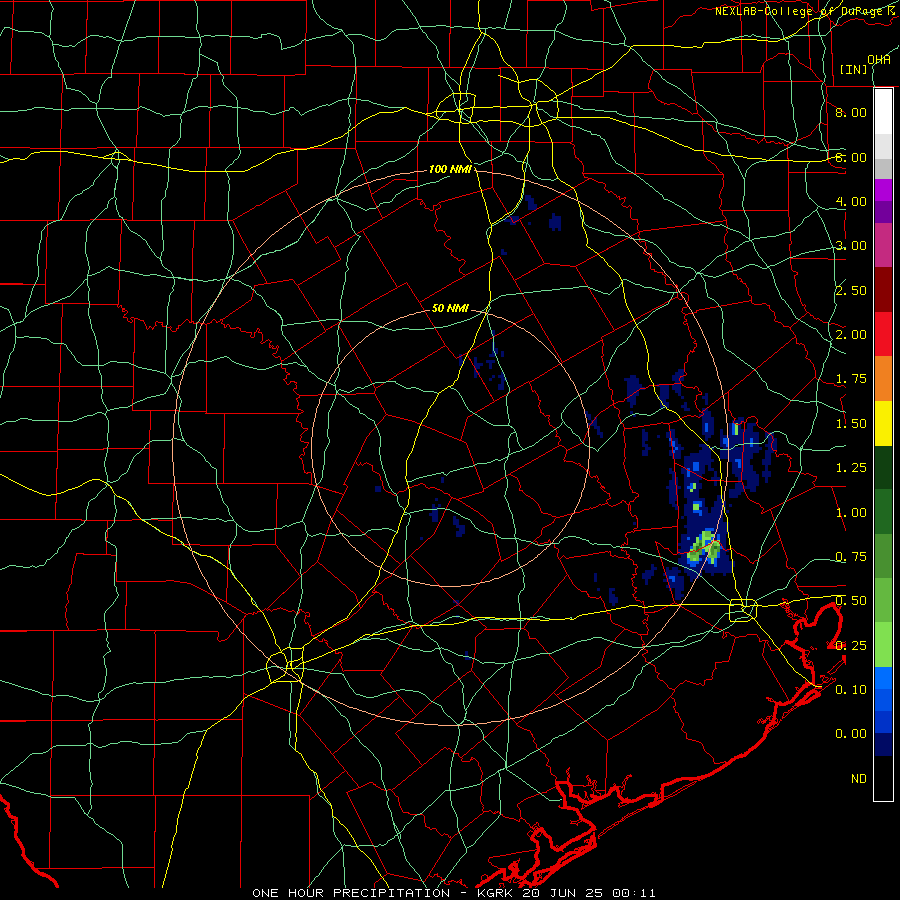
Task: Click the 1.50 legend value
Action: coord(851,424)
